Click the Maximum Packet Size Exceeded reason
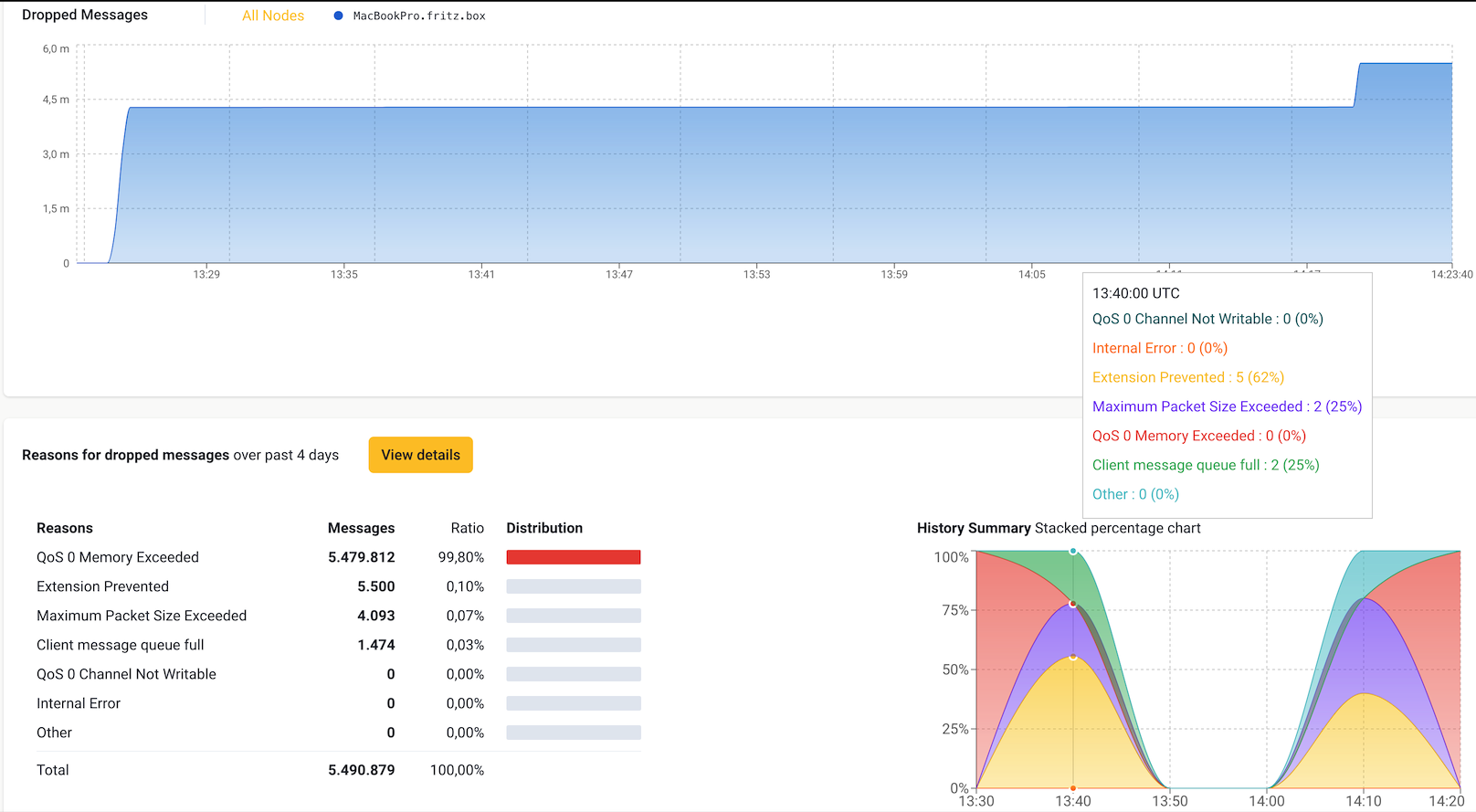Image resolution: width=1476 pixels, height=812 pixels. coord(142,616)
